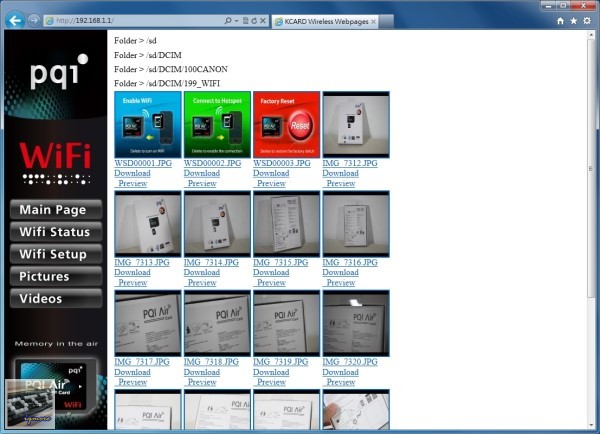
Task: Open the IMG_7315 thumbnail image
Action: pos(287,224)
